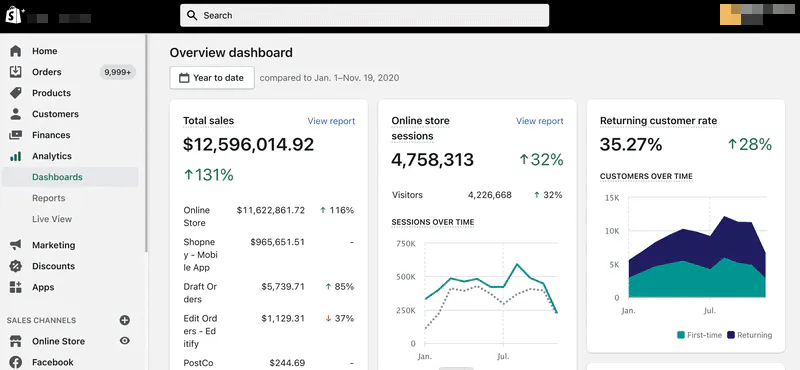Click the 9,999+ orders badge

point(117,72)
